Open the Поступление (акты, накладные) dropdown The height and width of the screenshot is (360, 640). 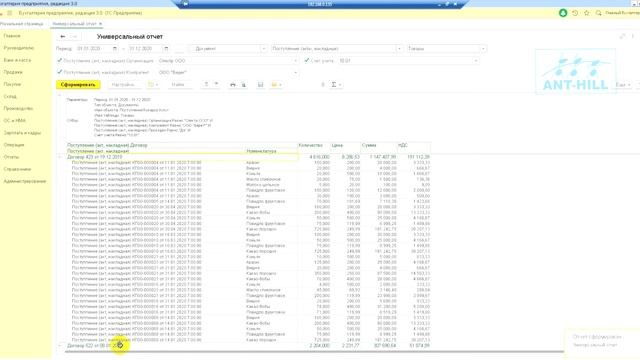(400, 49)
